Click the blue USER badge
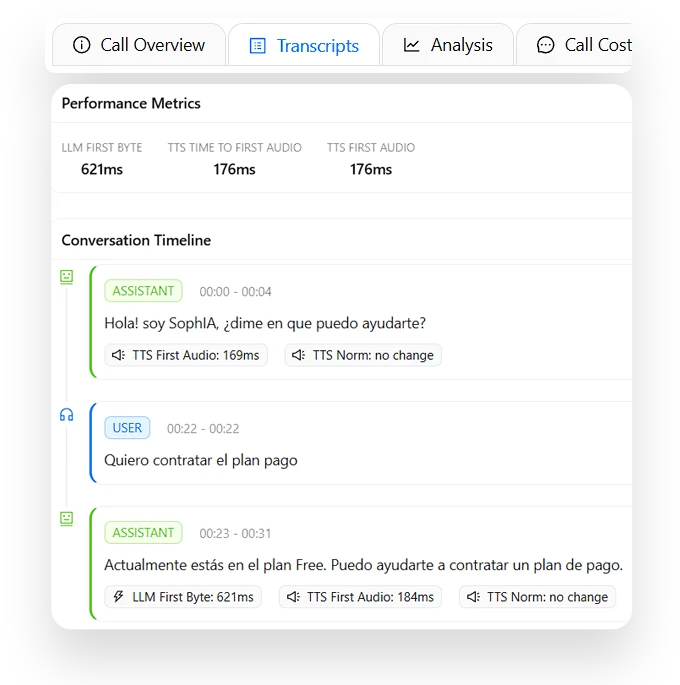The image size is (680, 685). (x=127, y=428)
